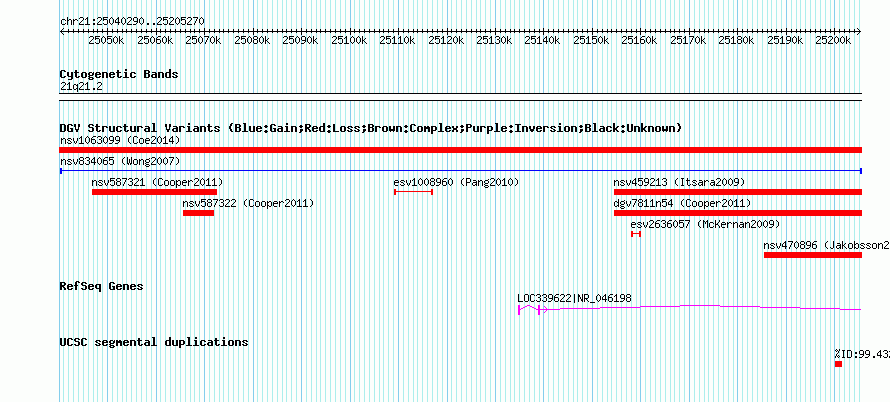Select the tiny esv2636057 (McKernan2009) marker
The image size is (890, 402).
(636, 234)
